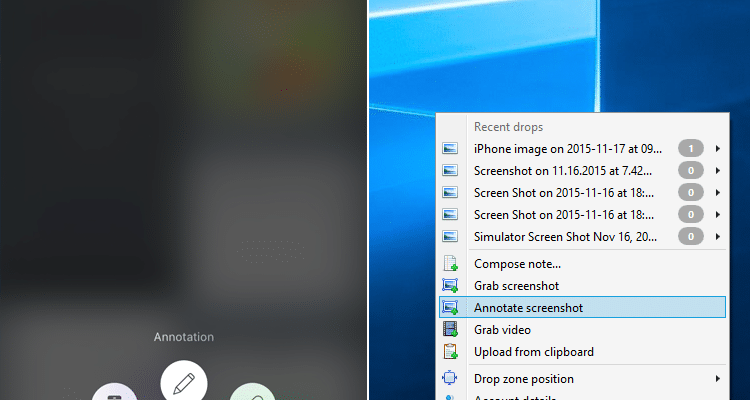Expand submenu arrow for Screenshot on 11.16.2015

tap(718, 171)
